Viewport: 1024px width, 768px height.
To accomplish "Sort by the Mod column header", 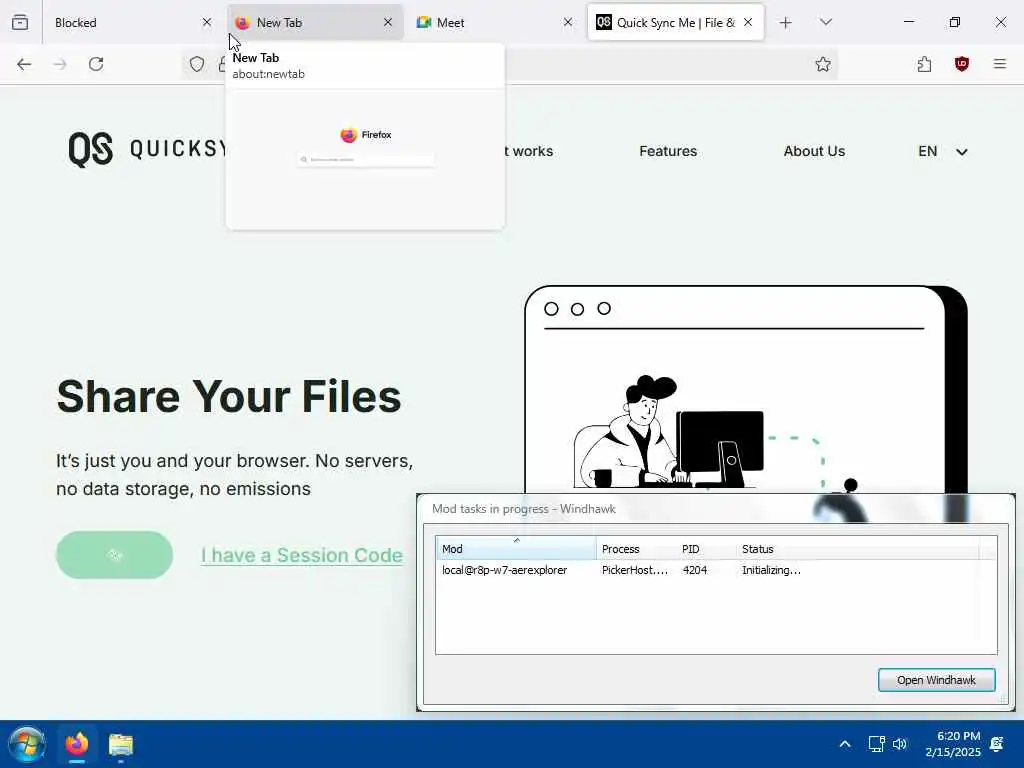I will [516, 549].
